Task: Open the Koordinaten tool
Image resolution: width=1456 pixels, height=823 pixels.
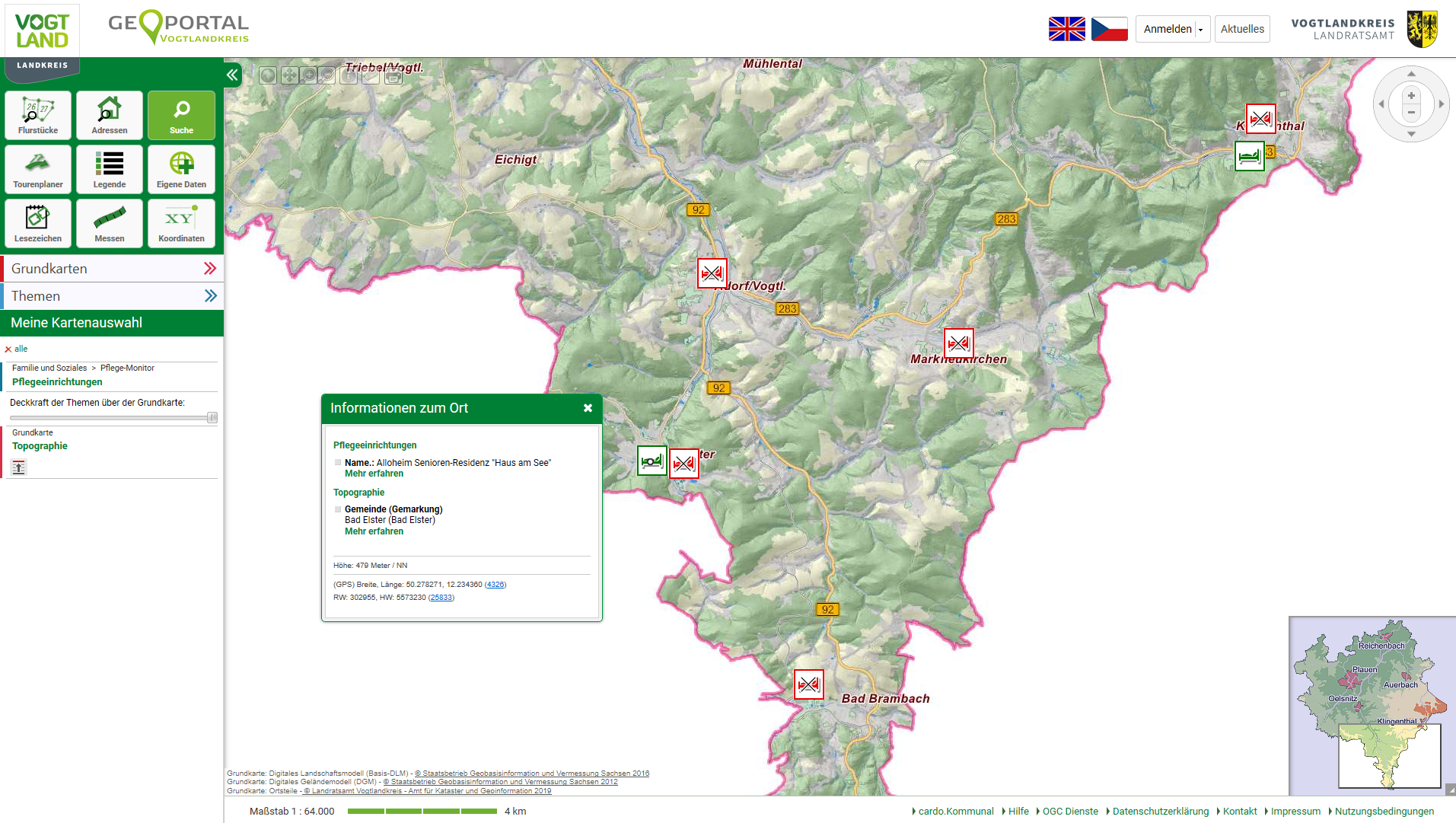Action: pos(181,223)
